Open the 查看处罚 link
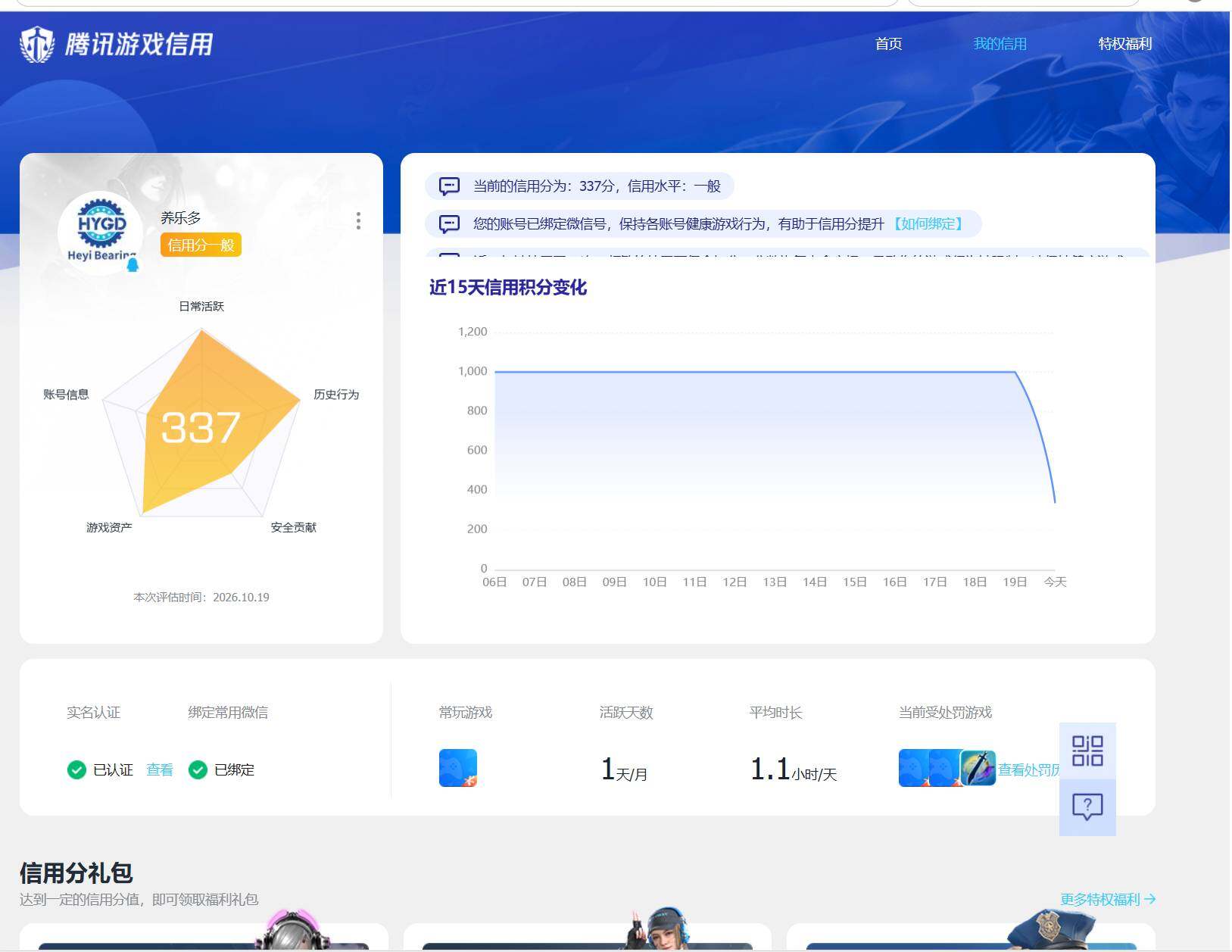The width and height of the screenshot is (1232, 952). pos(1029,770)
